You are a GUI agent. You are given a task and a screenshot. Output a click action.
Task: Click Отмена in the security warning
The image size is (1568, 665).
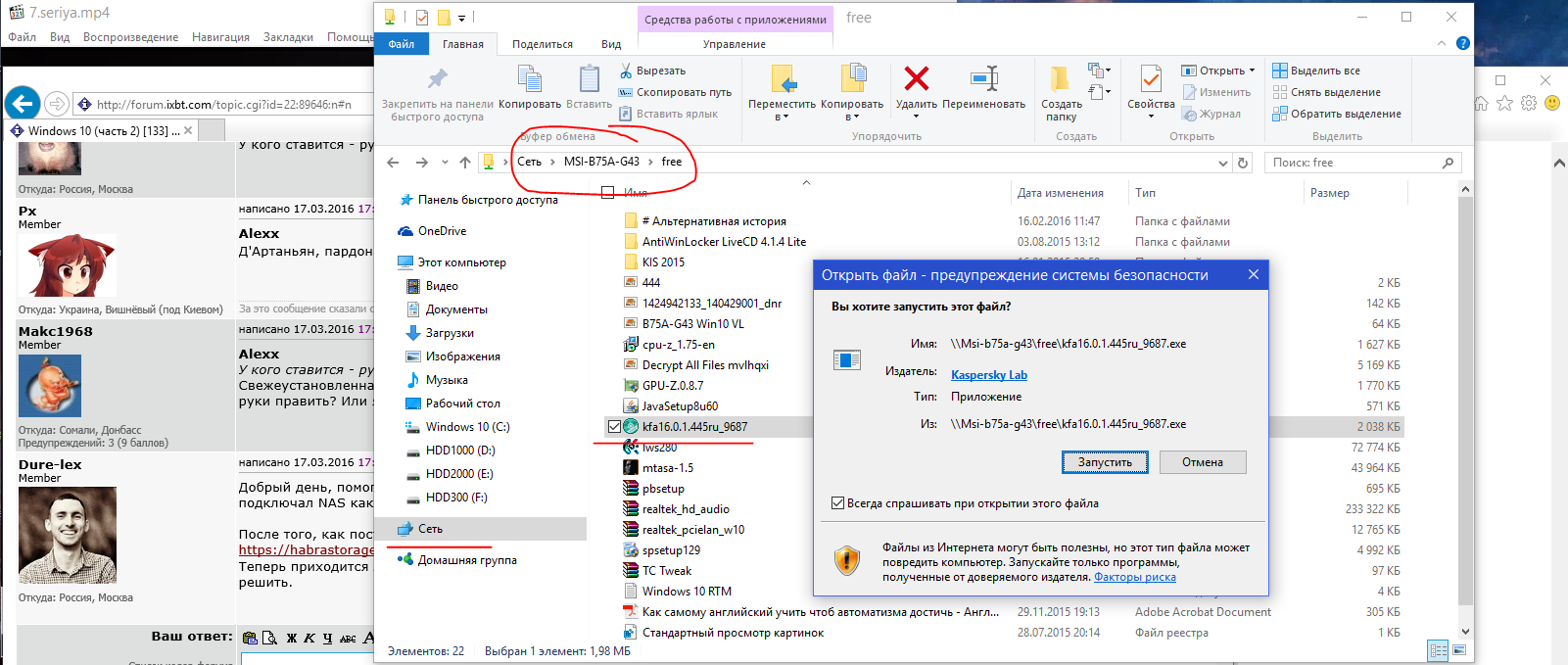(1203, 462)
